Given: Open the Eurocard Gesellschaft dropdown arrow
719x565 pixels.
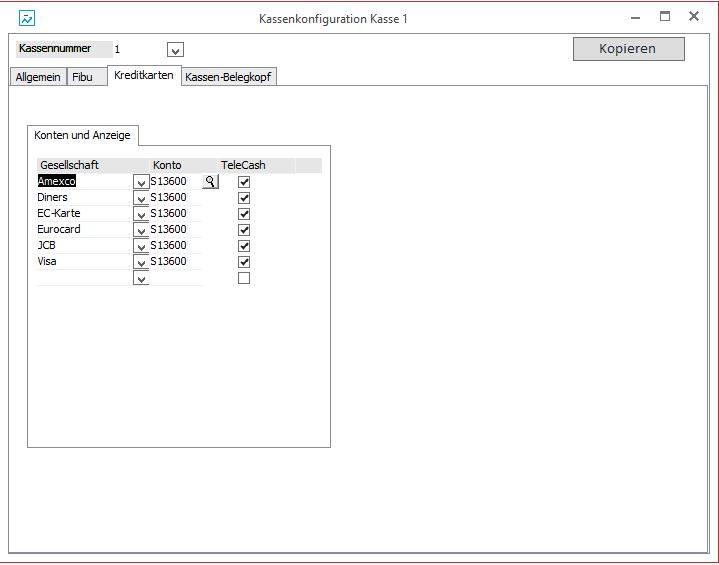Looking at the screenshot, I should pyautogui.click(x=141, y=231).
